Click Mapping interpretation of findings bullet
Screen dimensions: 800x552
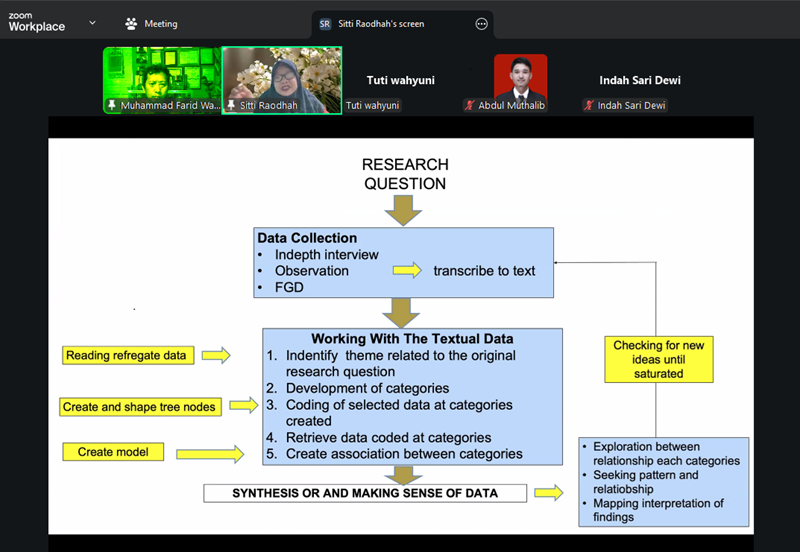coord(658,510)
